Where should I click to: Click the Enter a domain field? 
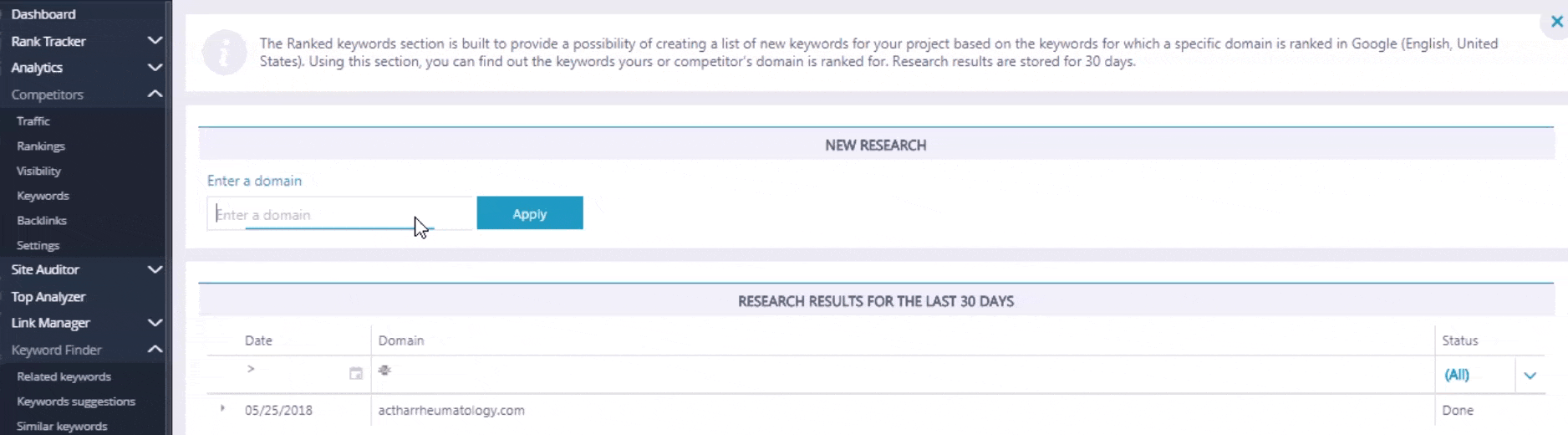[340, 214]
